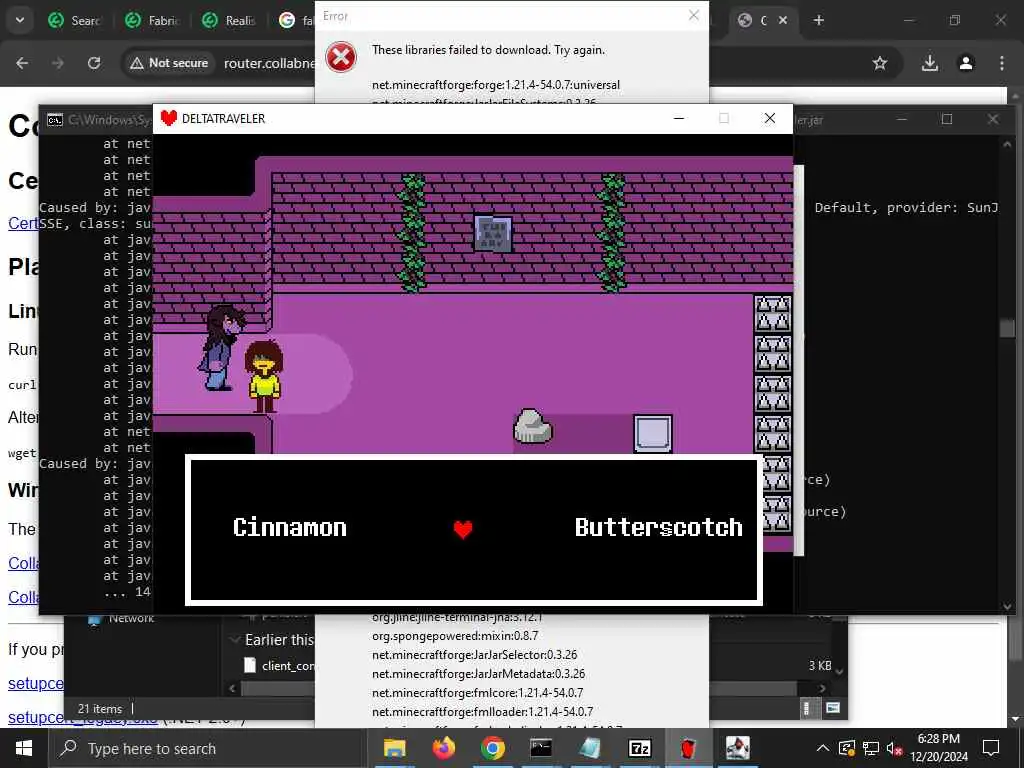Click the router.collabne address bar text
Image resolution: width=1024 pixels, height=768 pixels.
tap(269, 63)
